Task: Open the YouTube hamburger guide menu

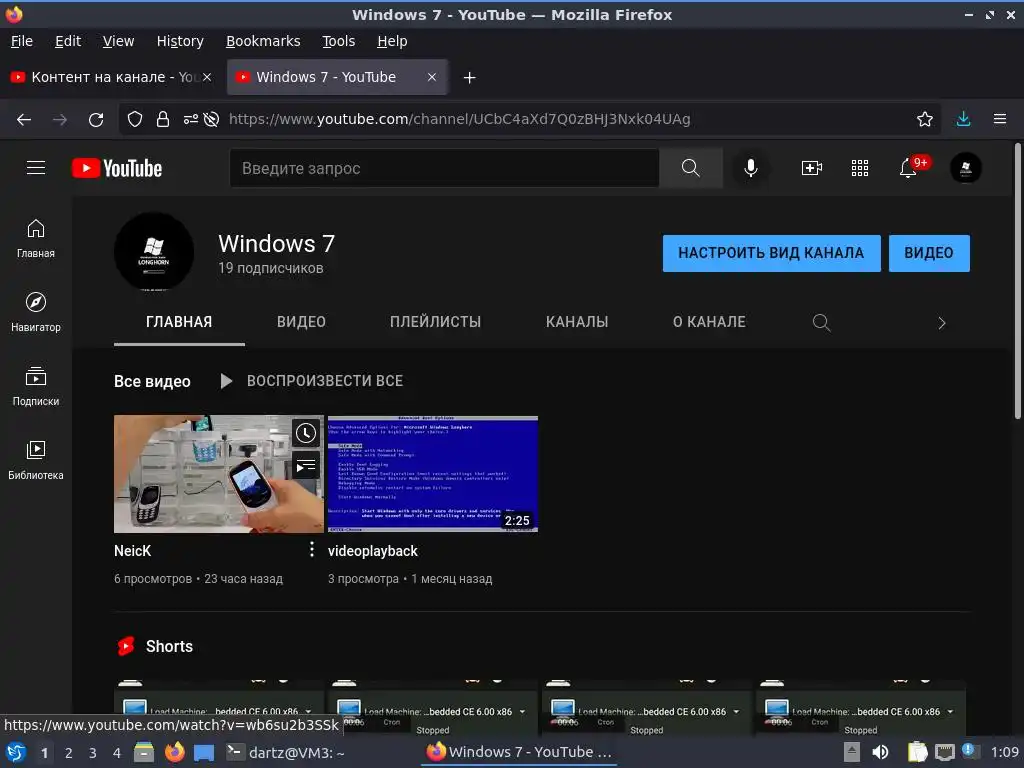Action: tap(36, 168)
